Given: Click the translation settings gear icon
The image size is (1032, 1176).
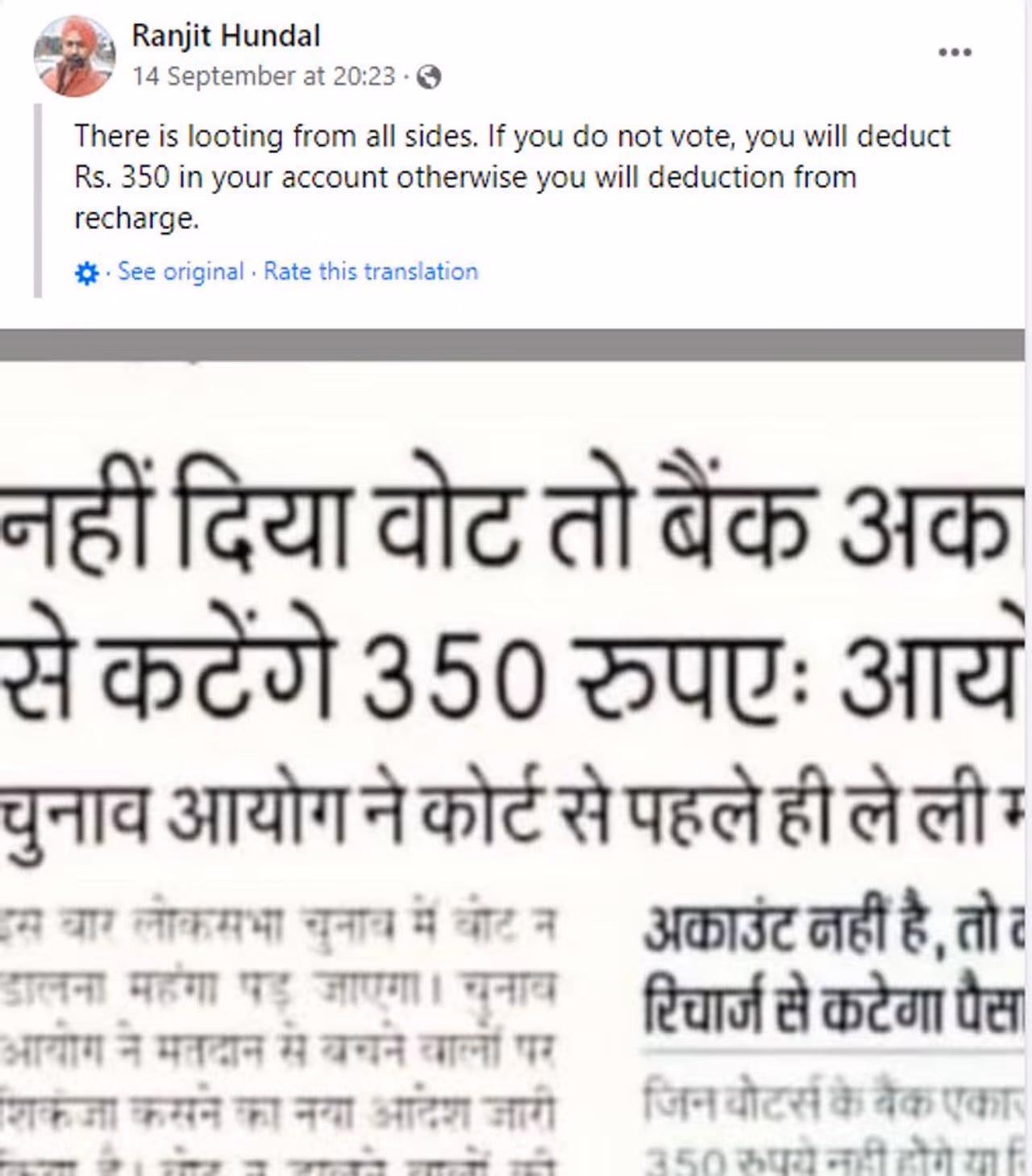Looking at the screenshot, I should (86, 273).
